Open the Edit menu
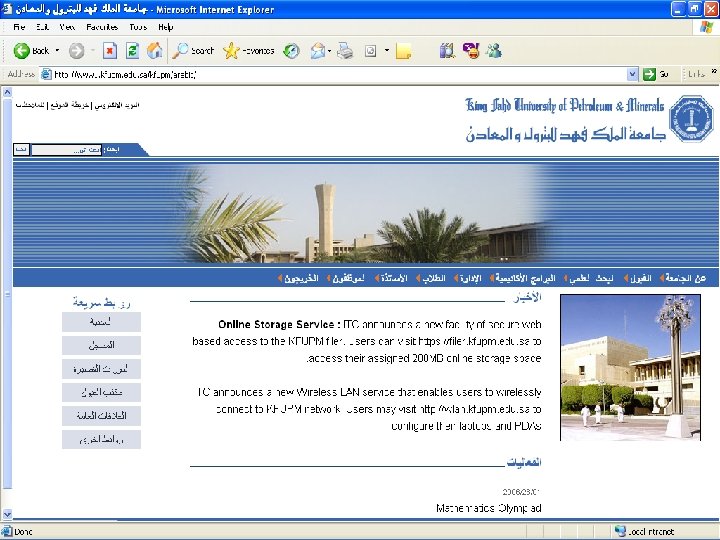Screen dimensions: 720x540 coord(43,27)
